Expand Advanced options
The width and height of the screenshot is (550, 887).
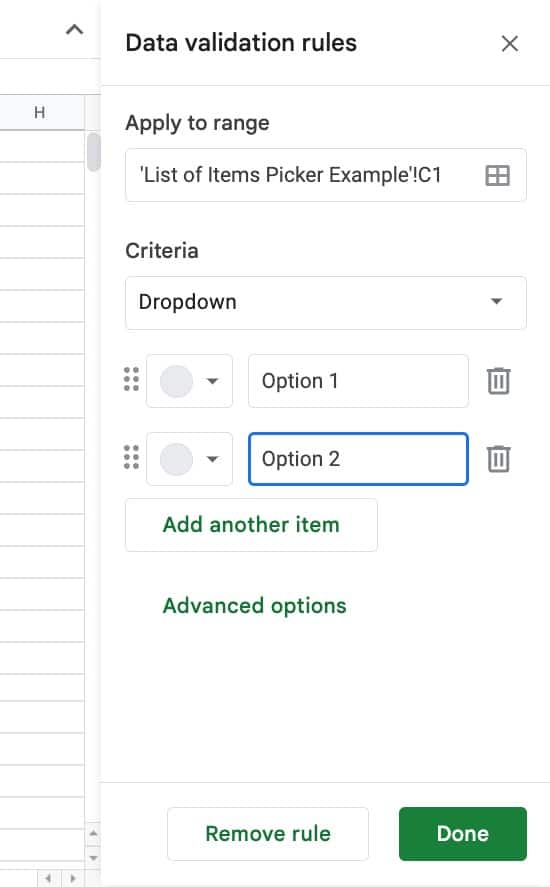(255, 606)
